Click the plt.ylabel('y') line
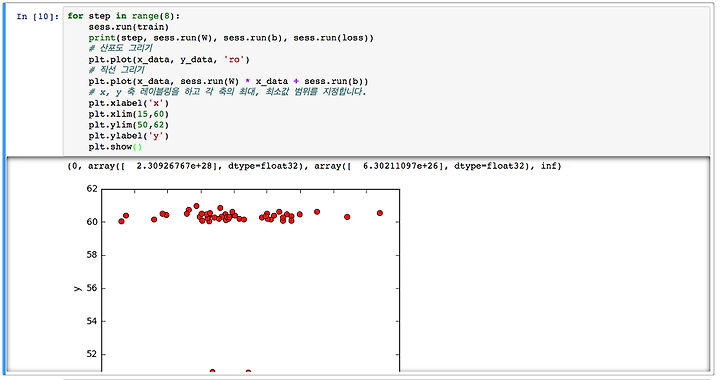Viewport: 720px width, 380px height. pos(129,136)
